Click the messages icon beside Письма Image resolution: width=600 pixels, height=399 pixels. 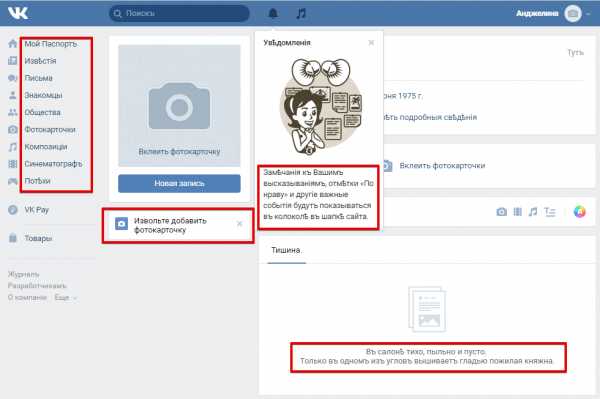click(13, 78)
